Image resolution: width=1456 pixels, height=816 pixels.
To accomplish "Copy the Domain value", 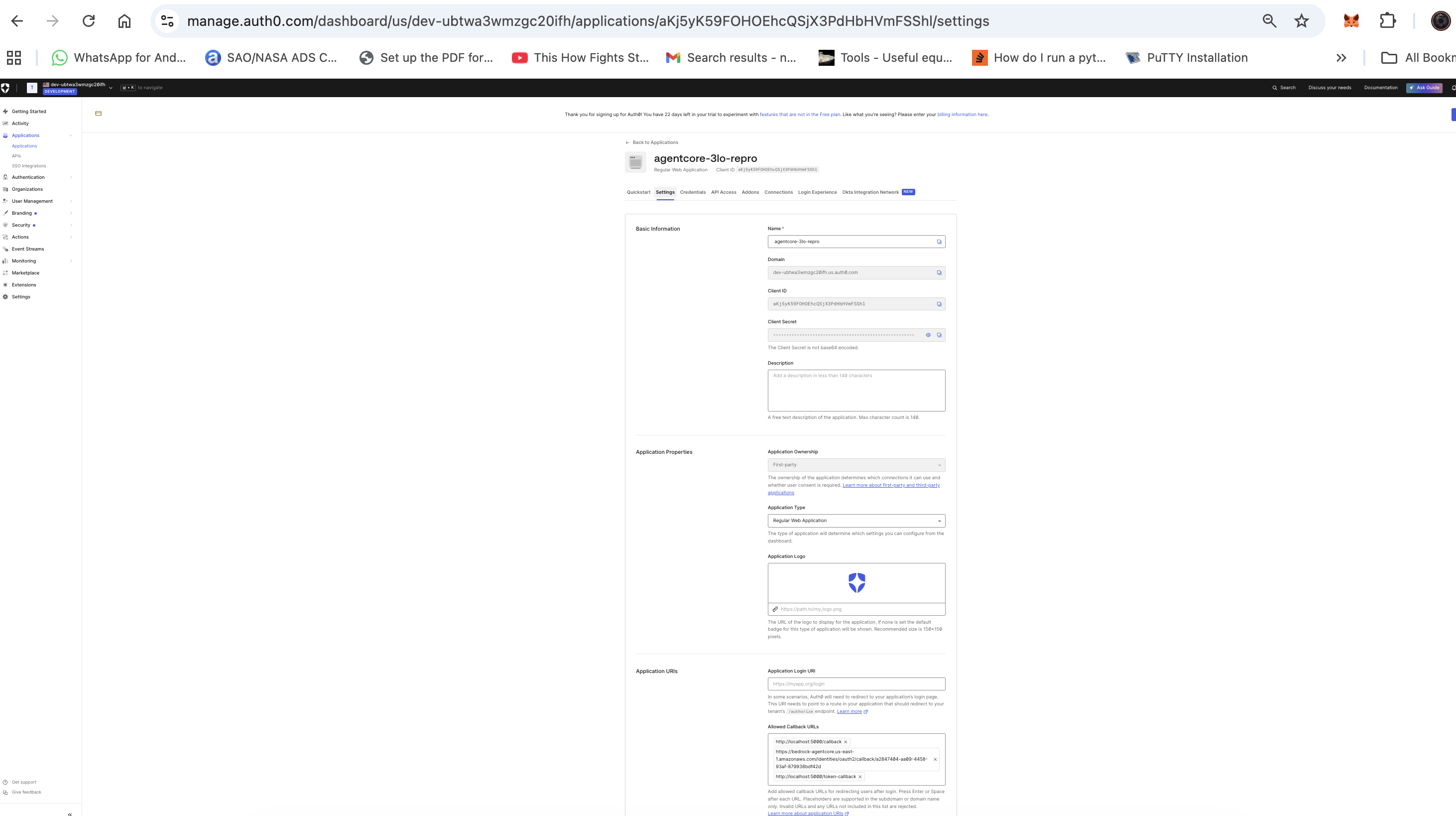I will [939, 273].
